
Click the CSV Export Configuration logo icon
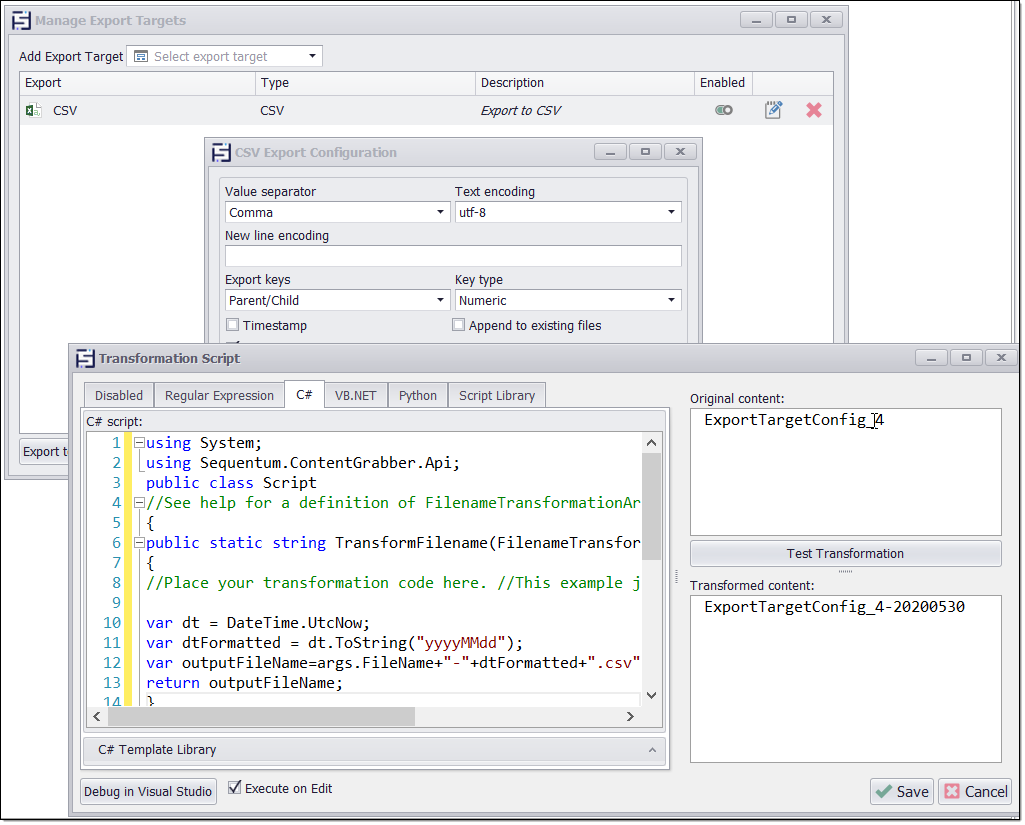(221, 153)
